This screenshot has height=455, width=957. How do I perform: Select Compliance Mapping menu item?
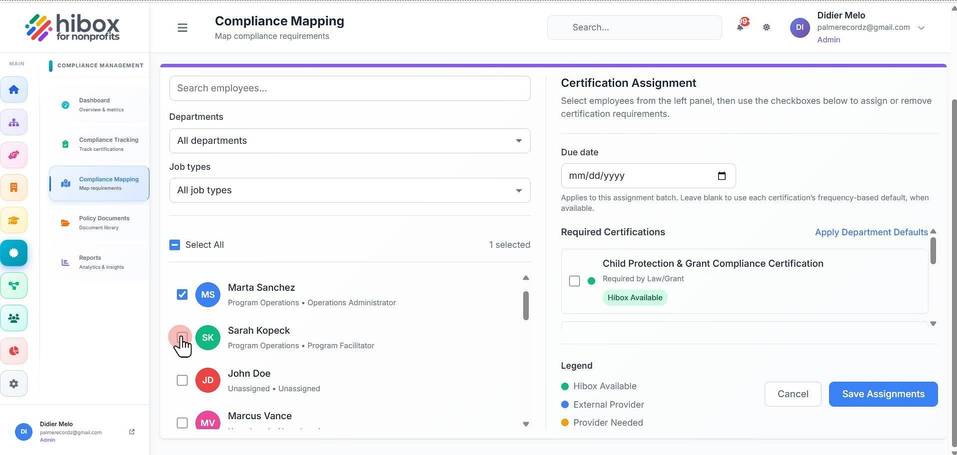pyautogui.click(x=99, y=183)
